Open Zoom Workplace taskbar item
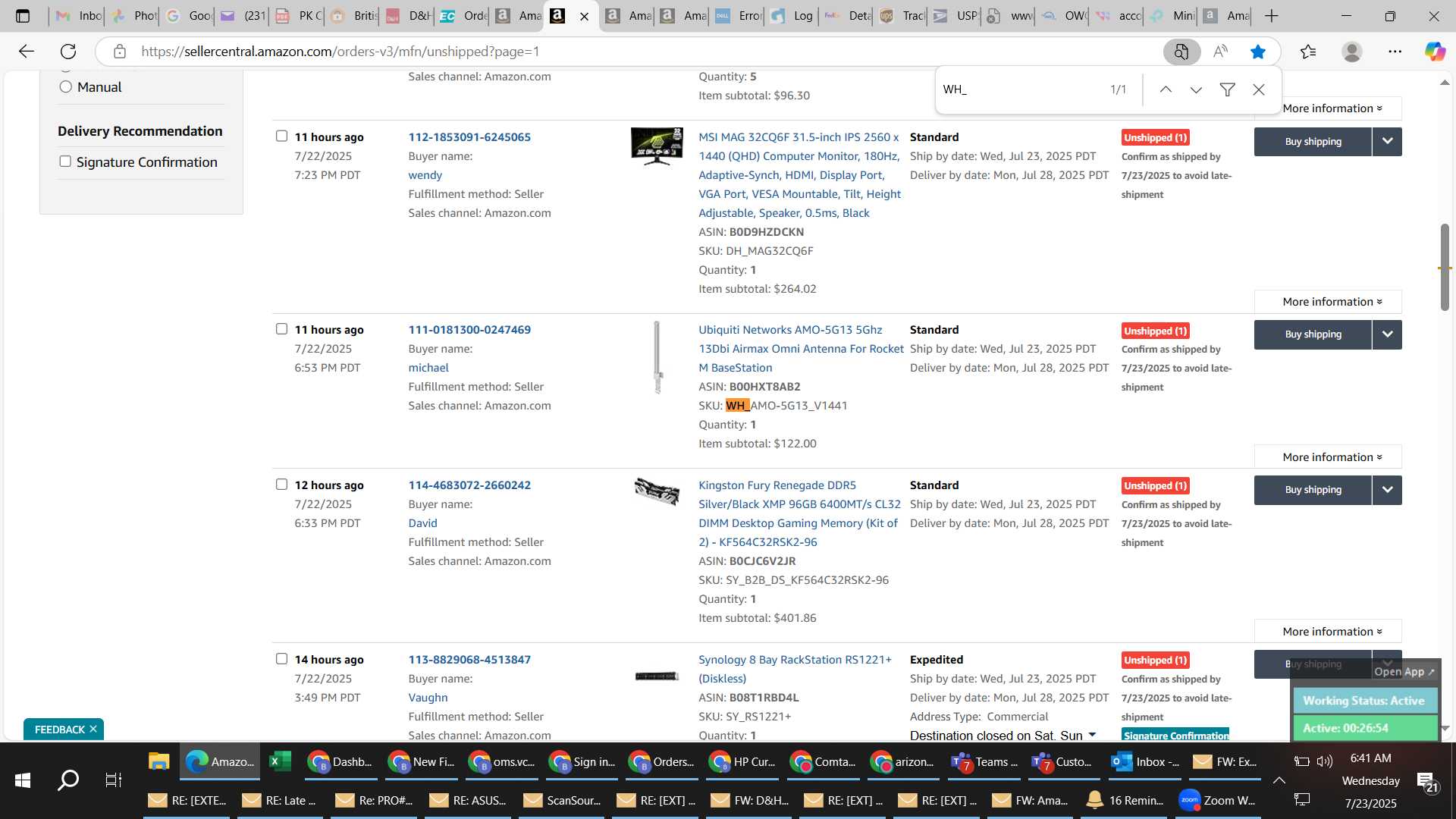This screenshot has height=819, width=1456. [1219, 800]
